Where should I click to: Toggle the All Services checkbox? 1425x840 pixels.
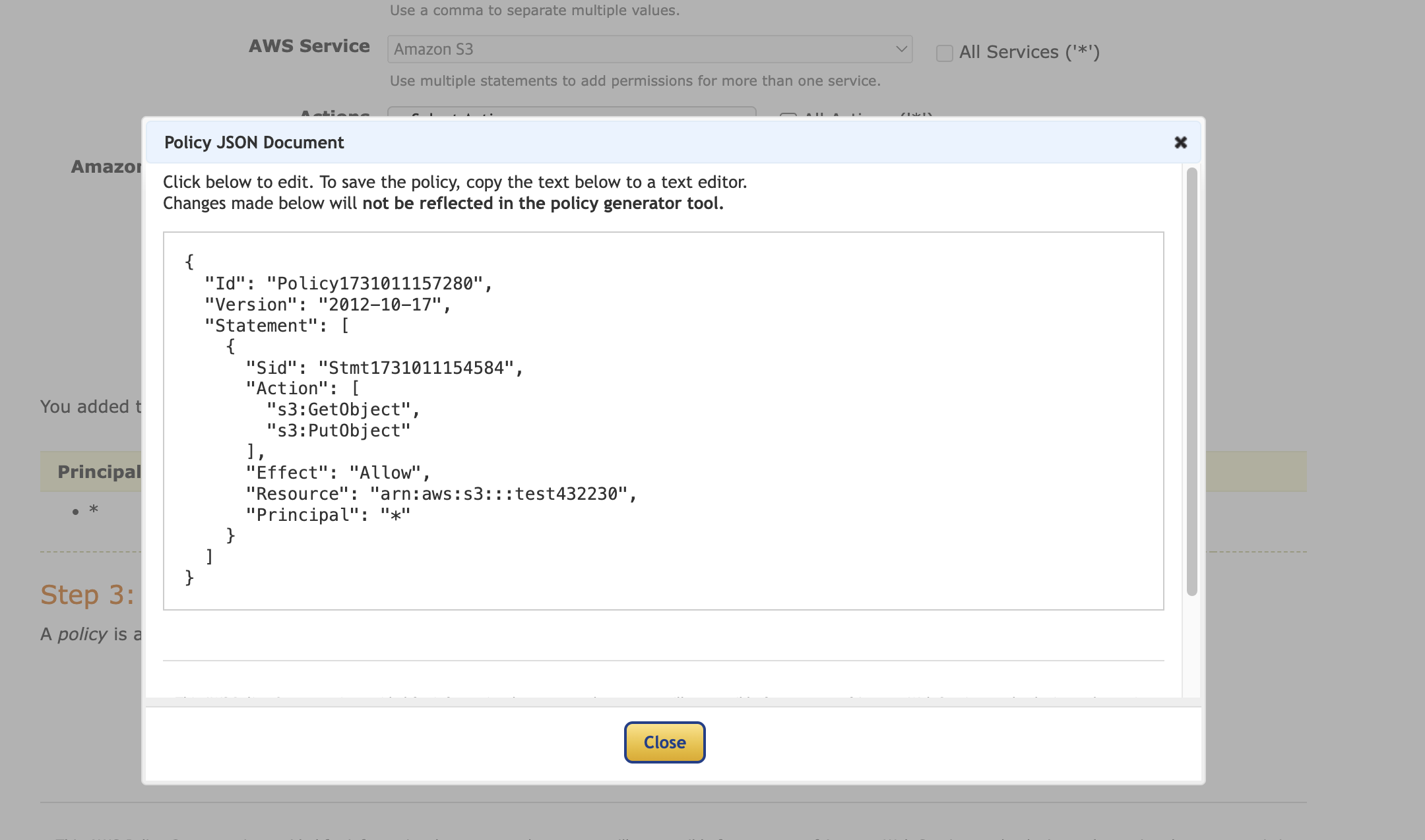coord(944,53)
